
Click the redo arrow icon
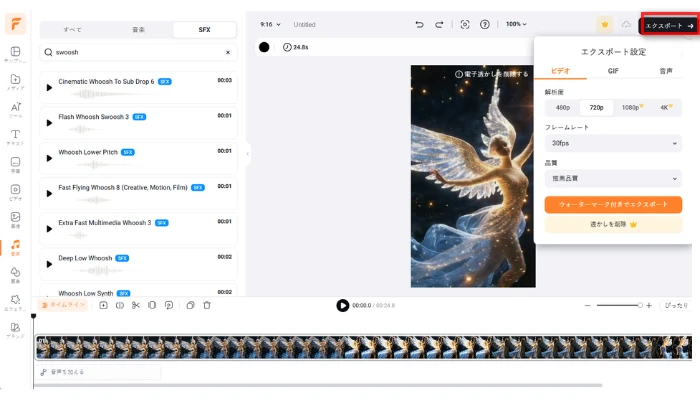[441, 24]
